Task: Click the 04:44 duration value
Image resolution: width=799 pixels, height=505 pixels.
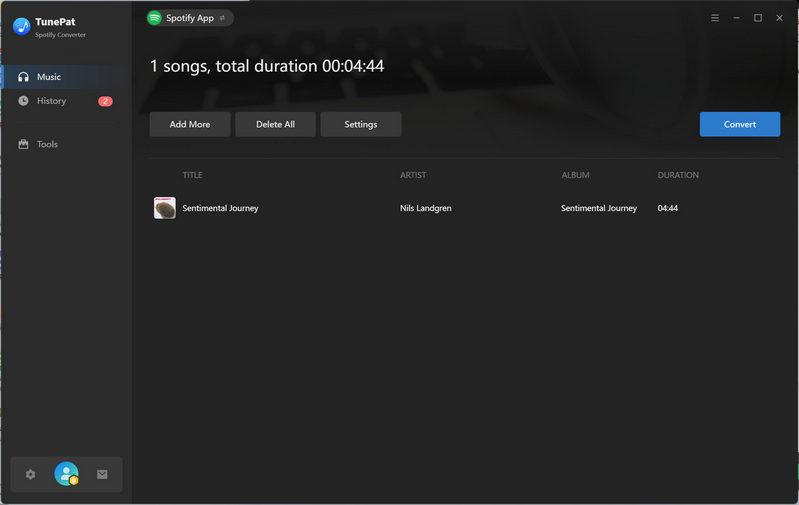Action: tap(668, 208)
